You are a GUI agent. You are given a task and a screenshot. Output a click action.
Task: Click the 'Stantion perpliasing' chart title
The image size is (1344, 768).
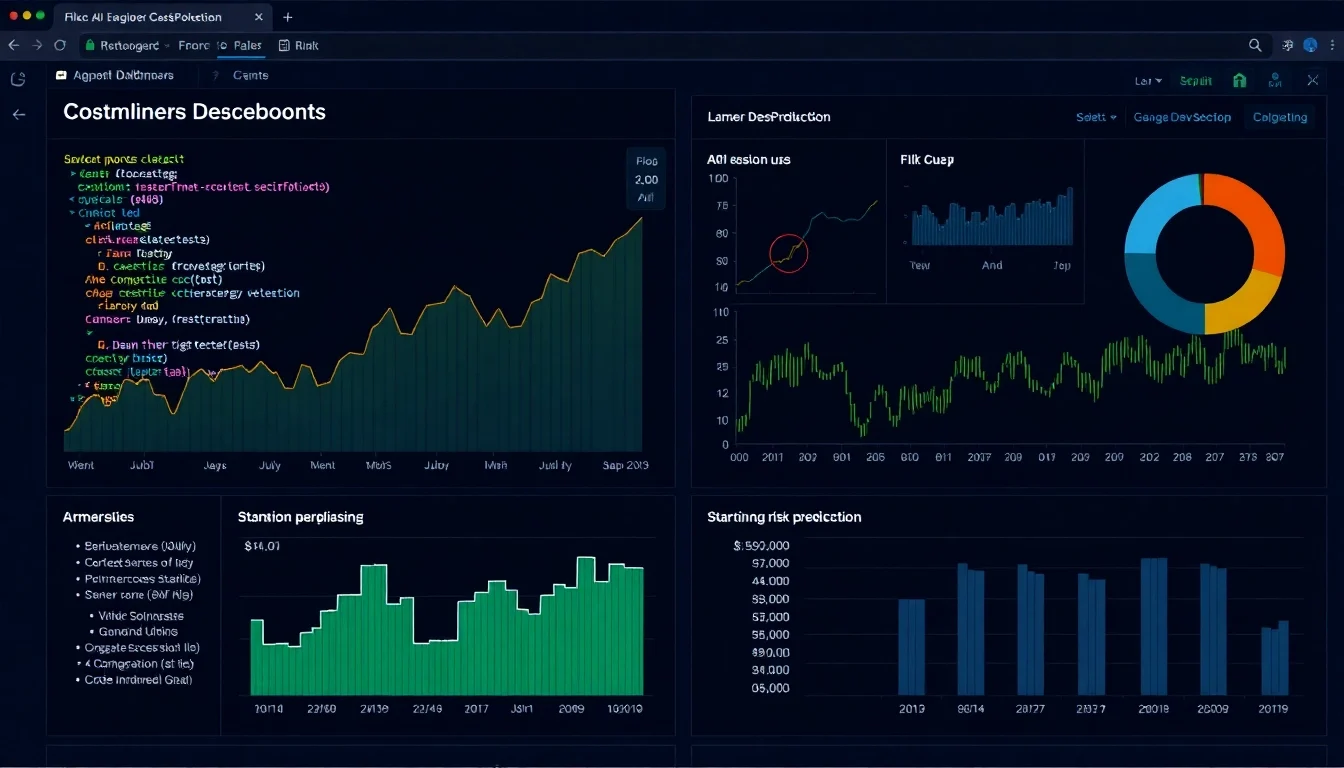tap(300, 517)
